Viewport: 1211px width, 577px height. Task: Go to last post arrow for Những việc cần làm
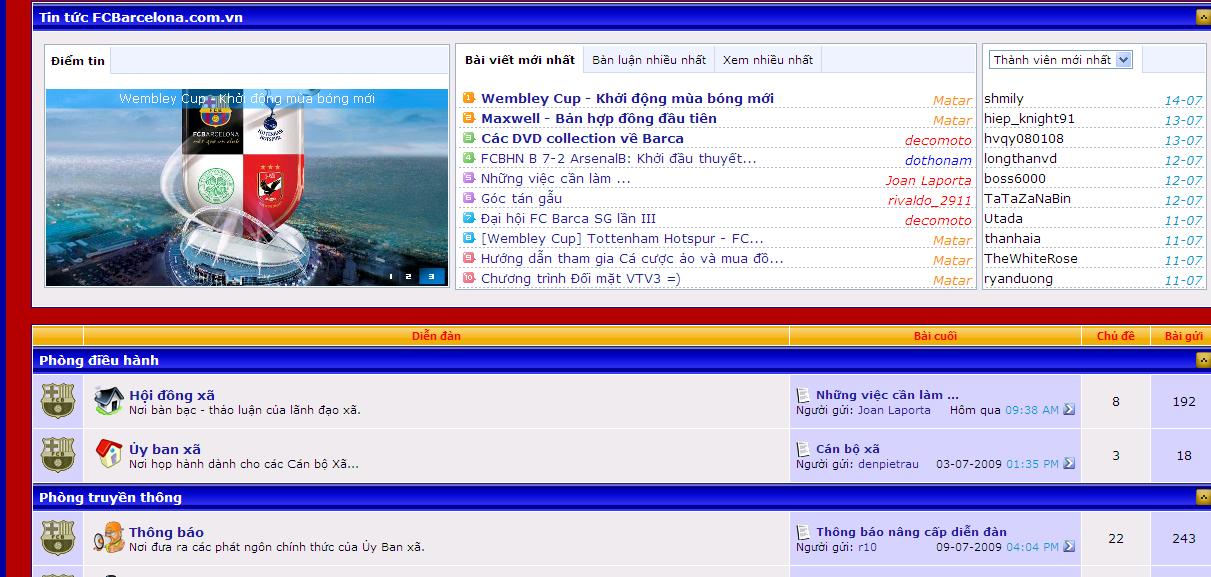coord(1069,410)
